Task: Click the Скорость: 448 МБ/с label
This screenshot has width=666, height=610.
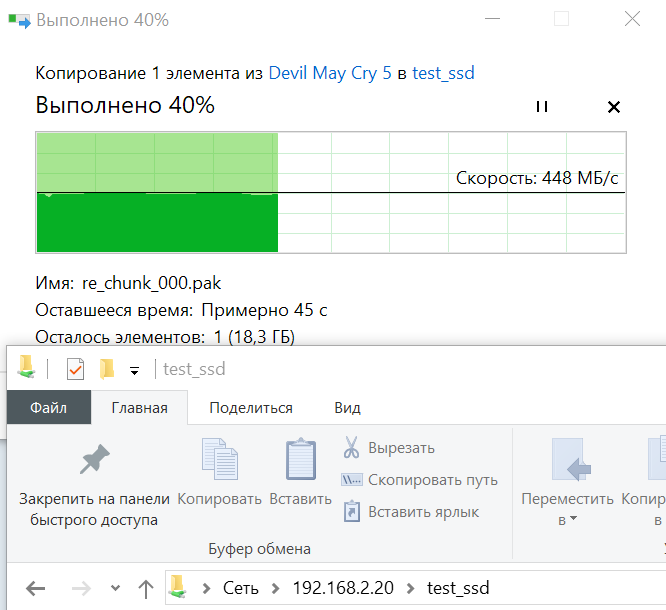Action: [x=537, y=178]
